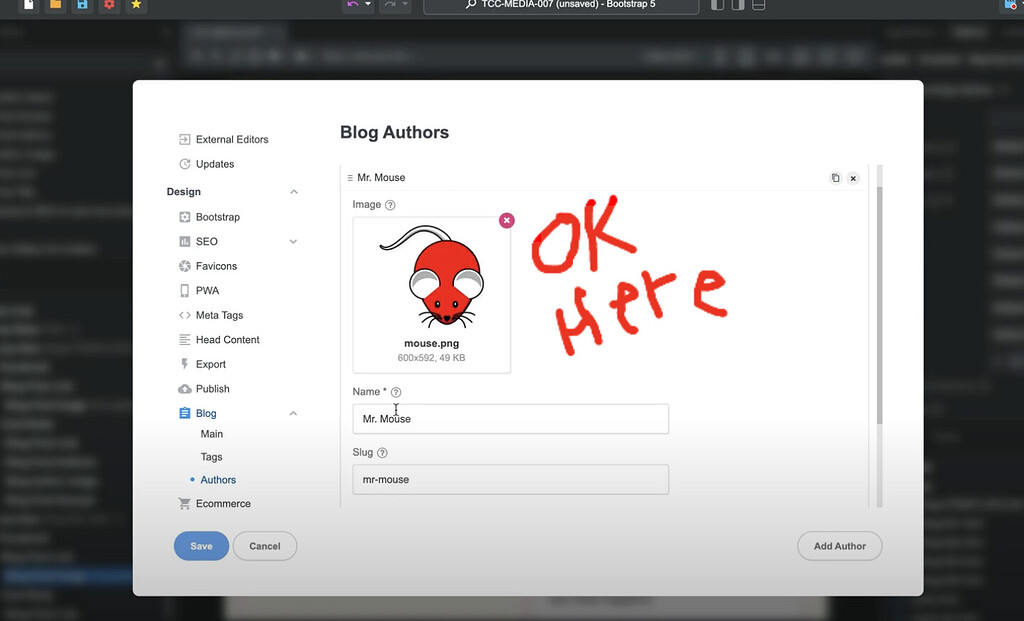Open the app settings gear in toolbar

click(109, 7)
